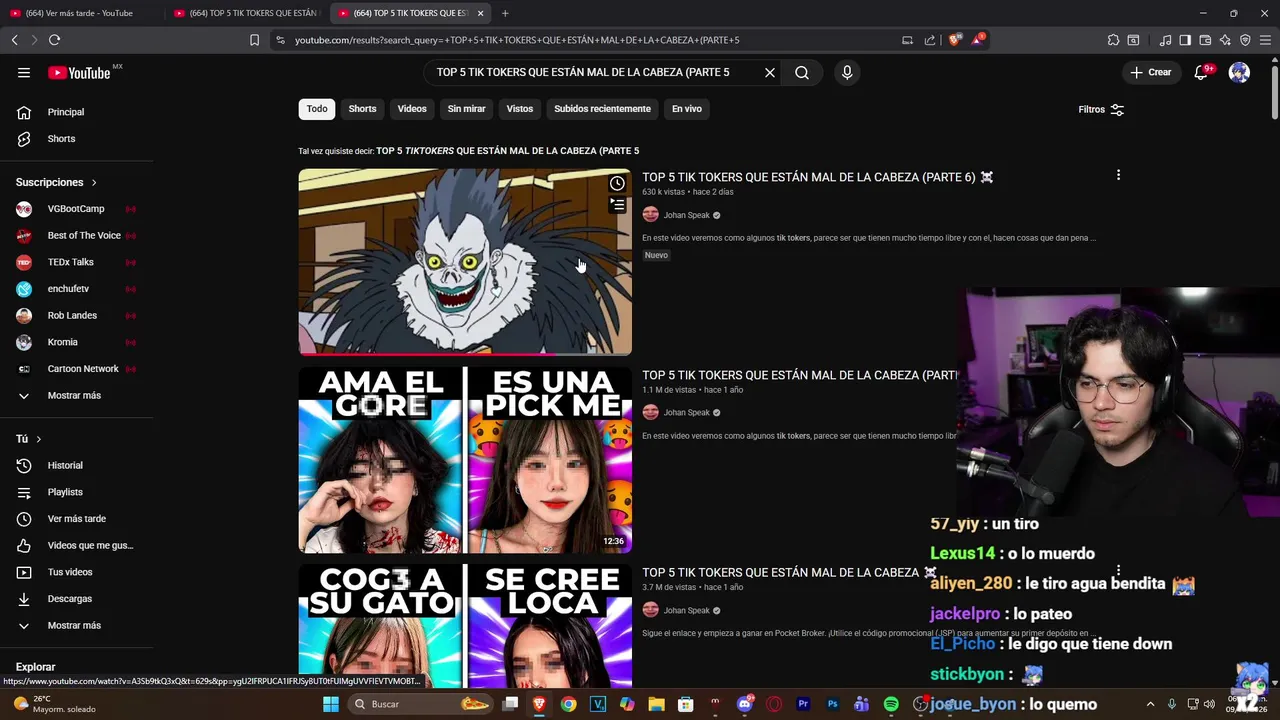Open YouTube notifications bell
The image size is (1280, 720).
pos(1202,72)
